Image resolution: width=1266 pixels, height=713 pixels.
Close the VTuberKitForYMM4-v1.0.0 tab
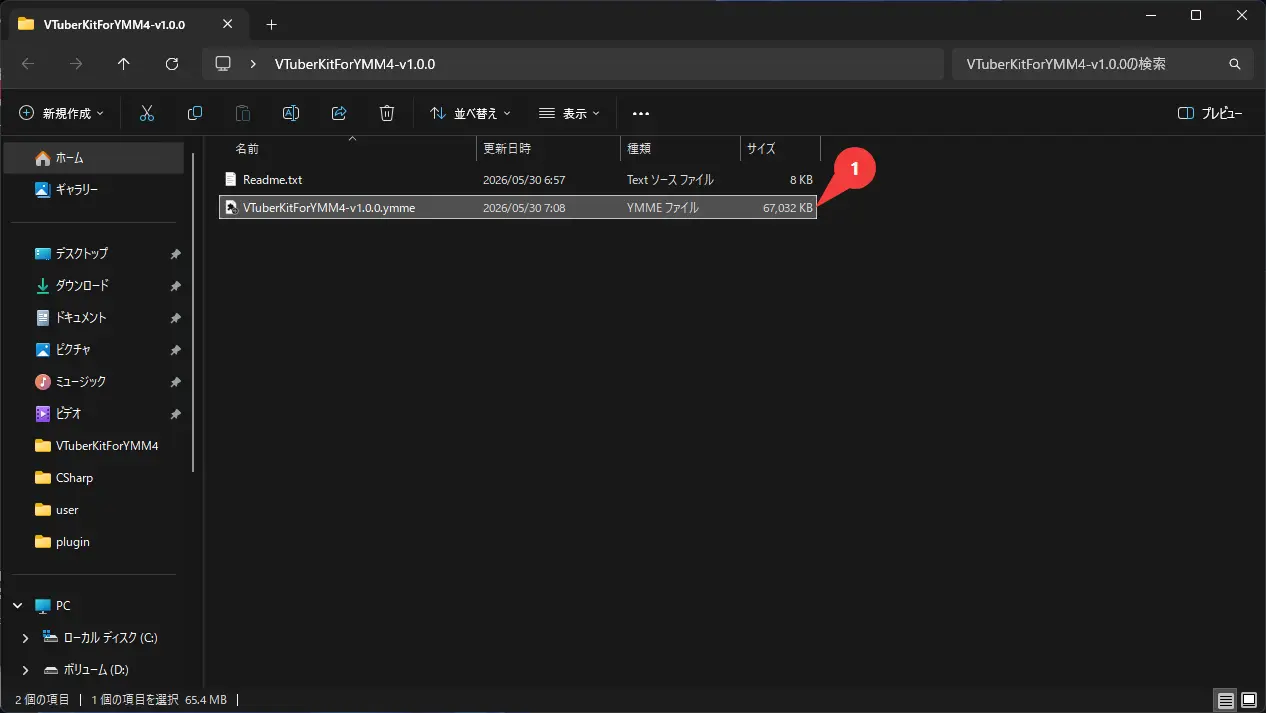tap(229, 24)
